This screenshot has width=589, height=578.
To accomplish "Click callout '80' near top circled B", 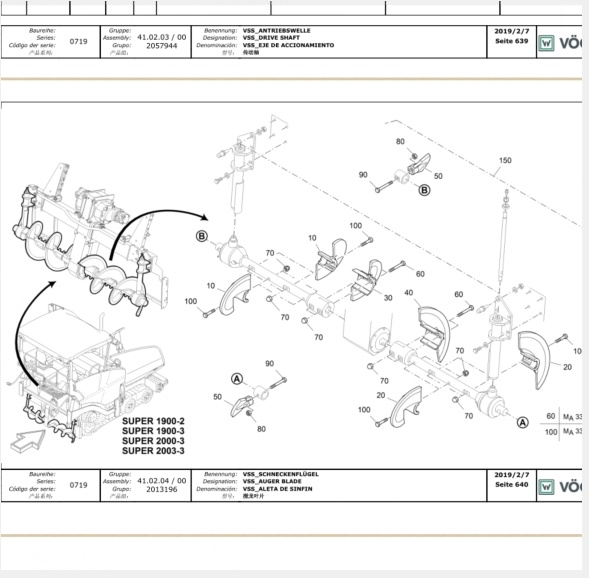I will [x=400, y=142].
